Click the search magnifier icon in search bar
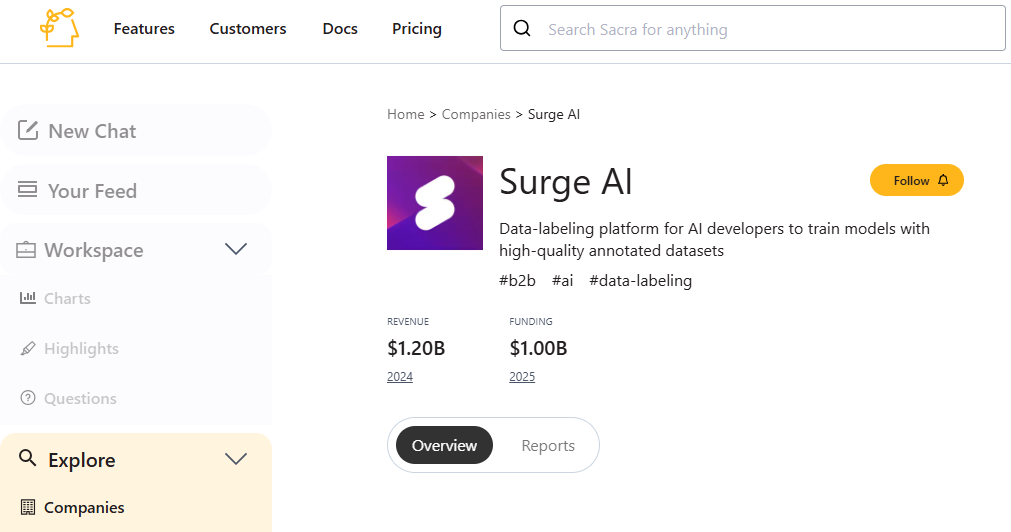Image resolution: width=1011 pixels, height=532 pixels. tap(522, 28)
